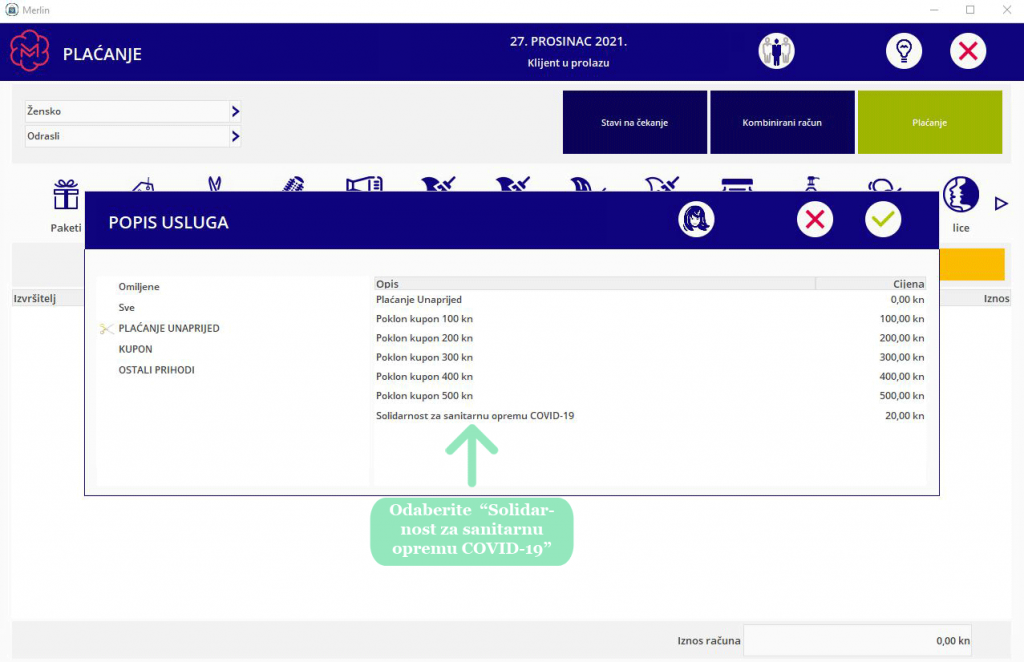Select the lice face category icon
The image size is (1024, 662).
(961, 195)
